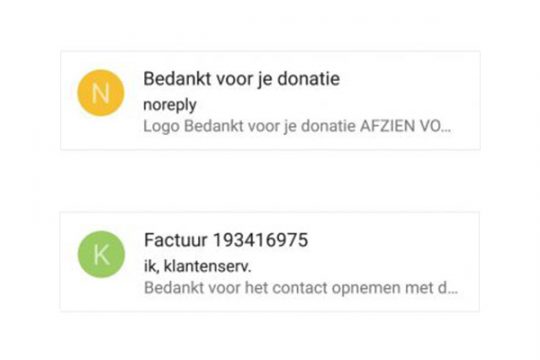Open the 'Factuur 193416975' email subject
Image resolution: width=540 pixels, height=360 pixels.
tap(226, 240)
